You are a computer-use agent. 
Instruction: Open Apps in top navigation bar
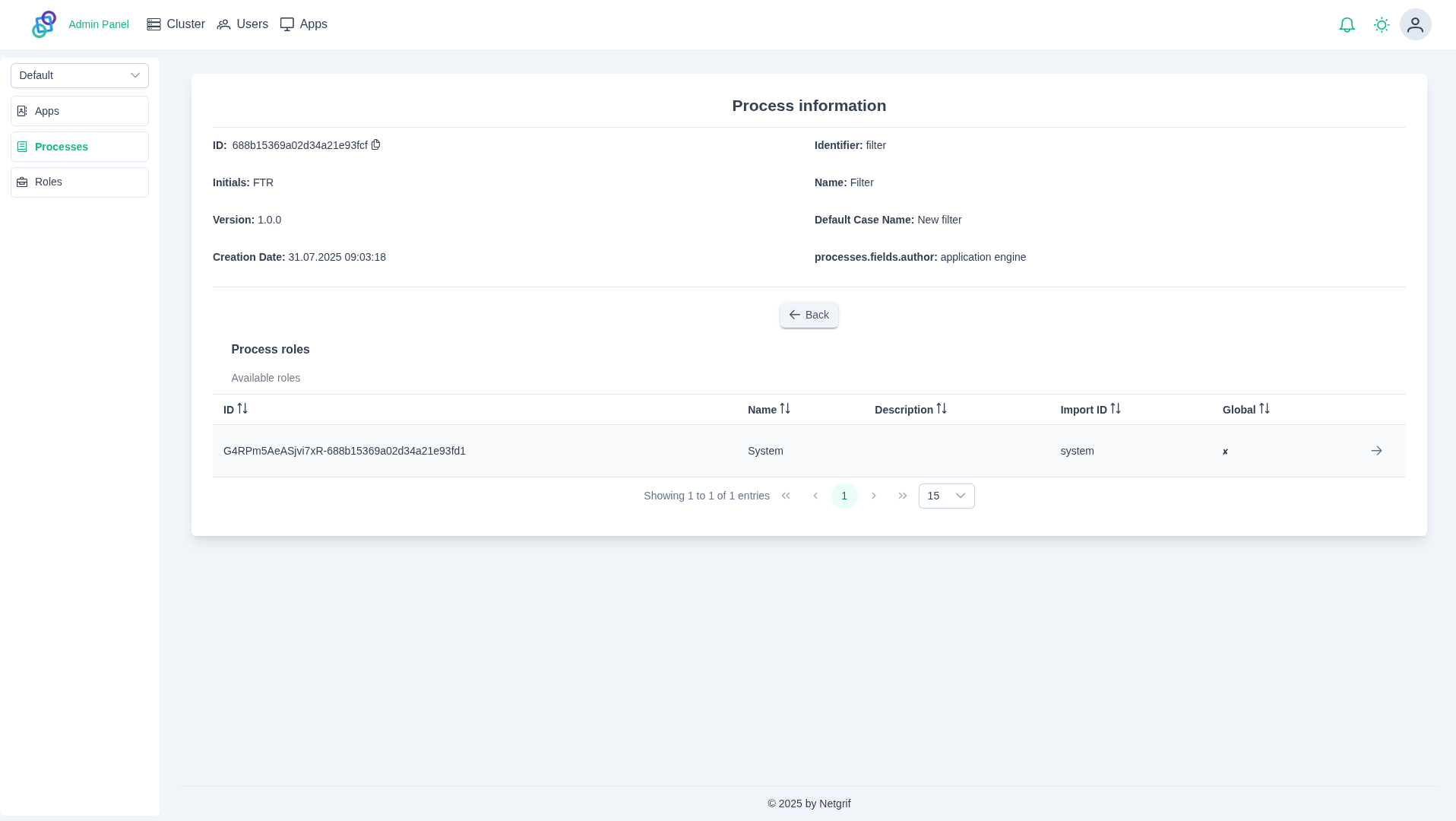click(x=304, y=24)
